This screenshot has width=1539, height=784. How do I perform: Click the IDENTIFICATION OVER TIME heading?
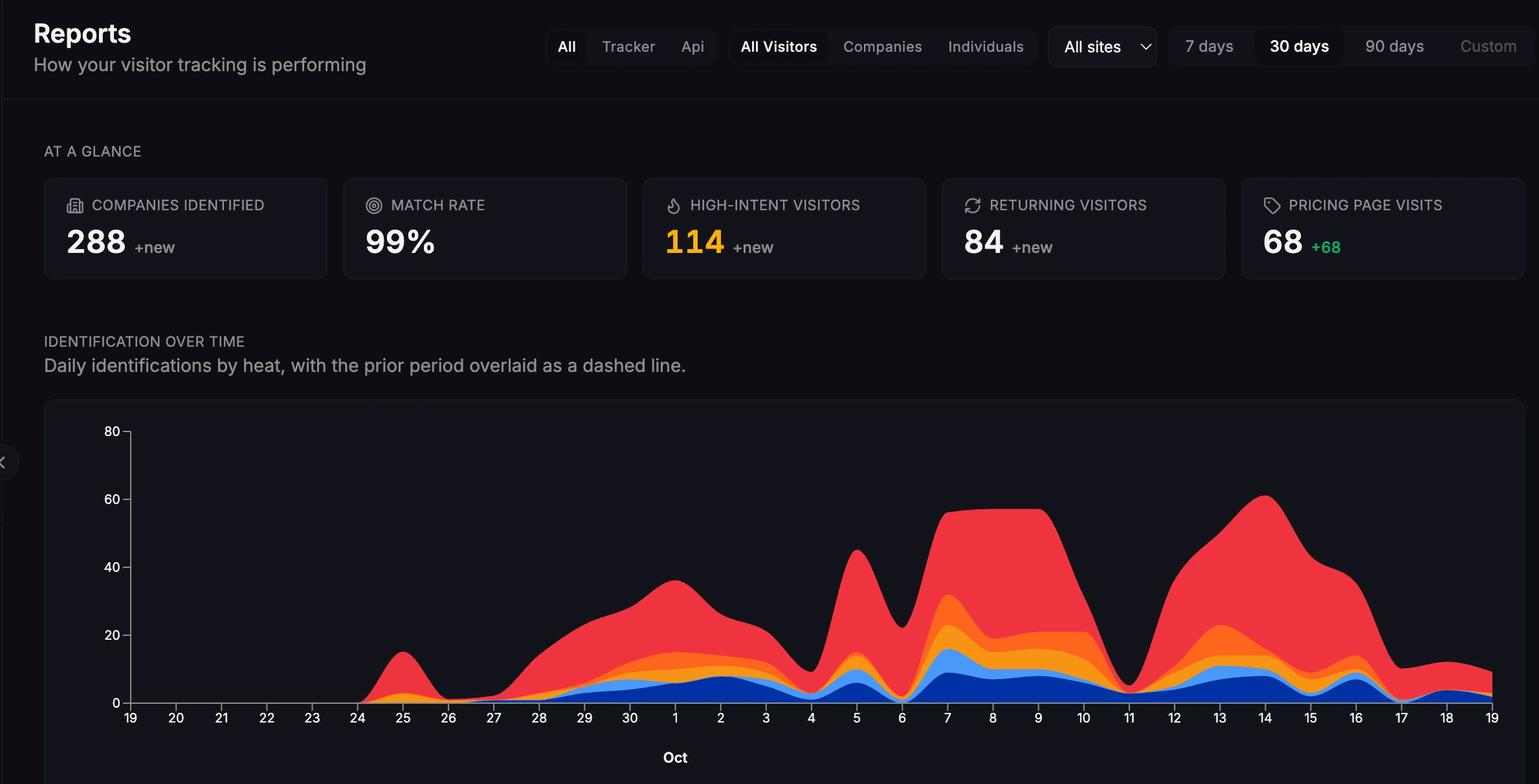click(x=144, y=342)
